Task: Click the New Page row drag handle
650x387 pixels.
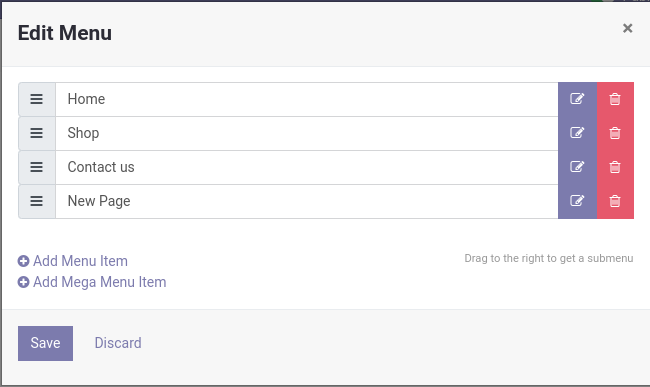Action: tap(36, 201)
